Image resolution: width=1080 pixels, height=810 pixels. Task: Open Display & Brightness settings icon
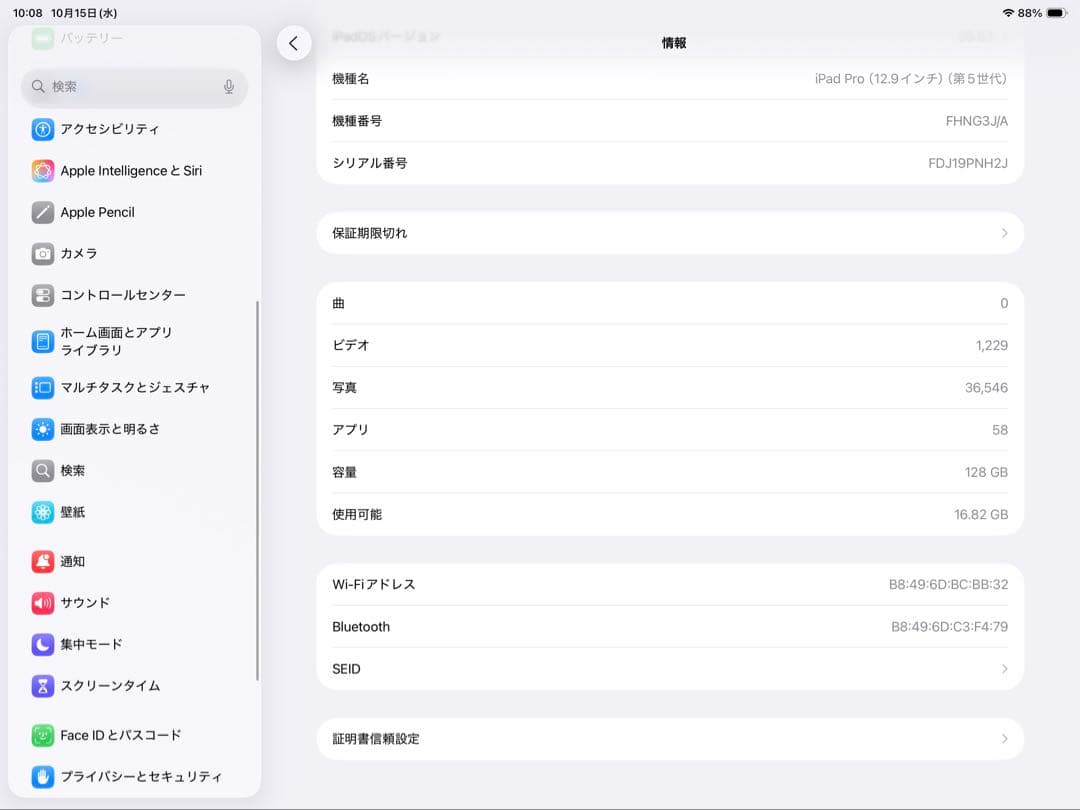41,429
